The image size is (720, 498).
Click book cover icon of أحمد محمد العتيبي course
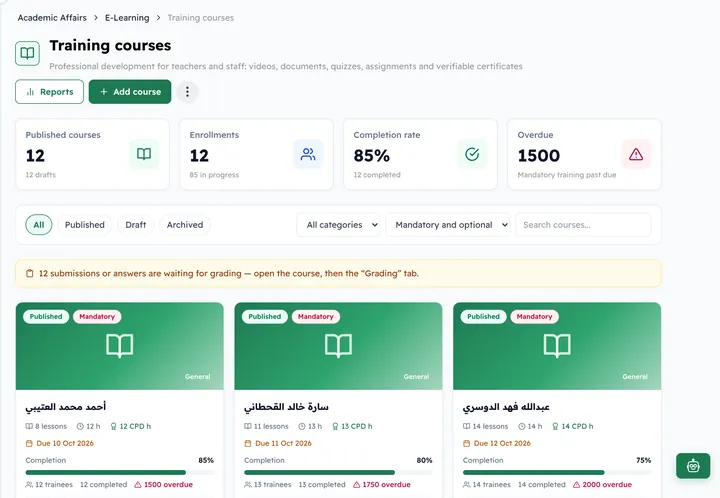click(x=119, y=346)
